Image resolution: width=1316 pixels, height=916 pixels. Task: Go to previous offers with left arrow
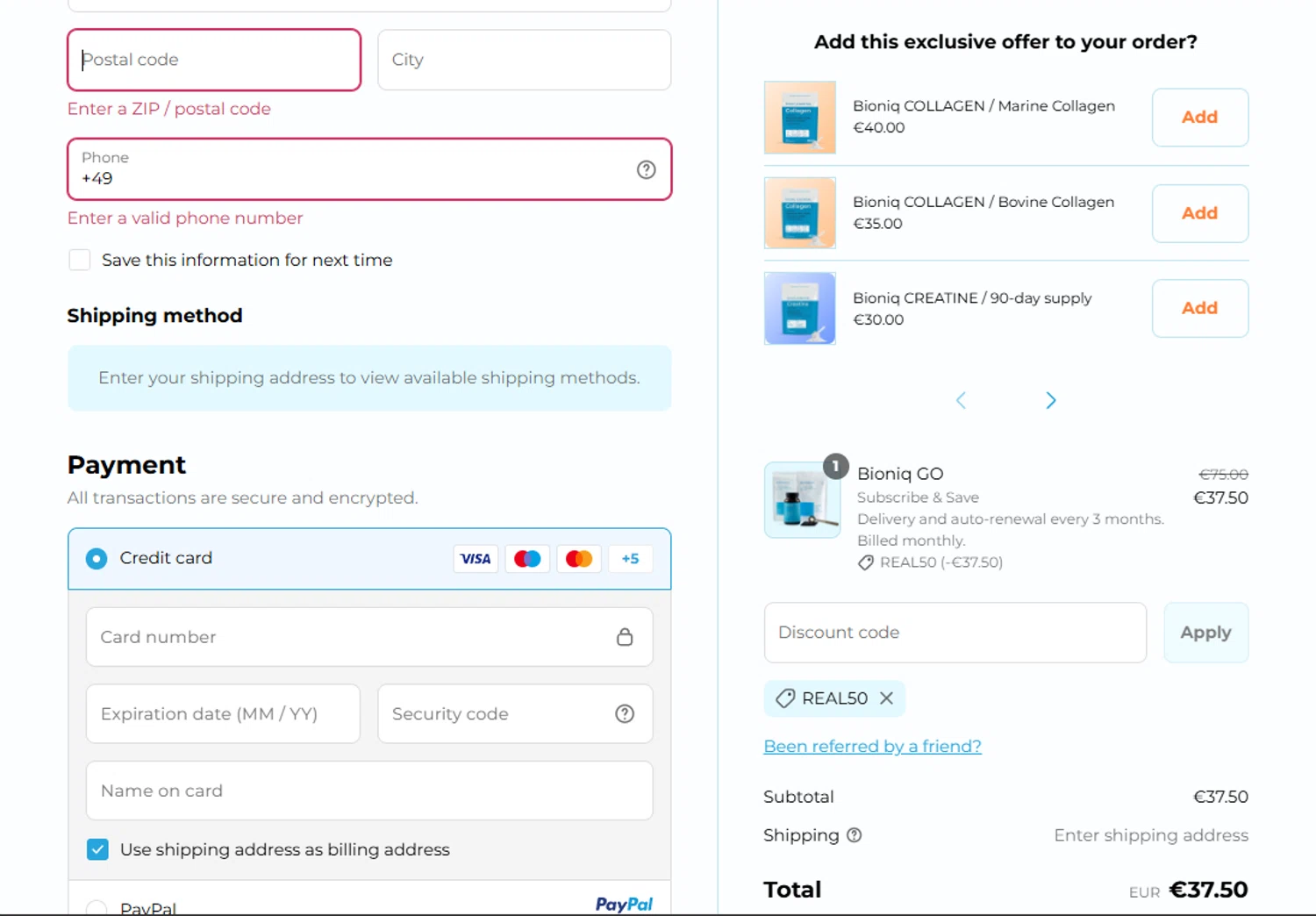tap(961, 401)
